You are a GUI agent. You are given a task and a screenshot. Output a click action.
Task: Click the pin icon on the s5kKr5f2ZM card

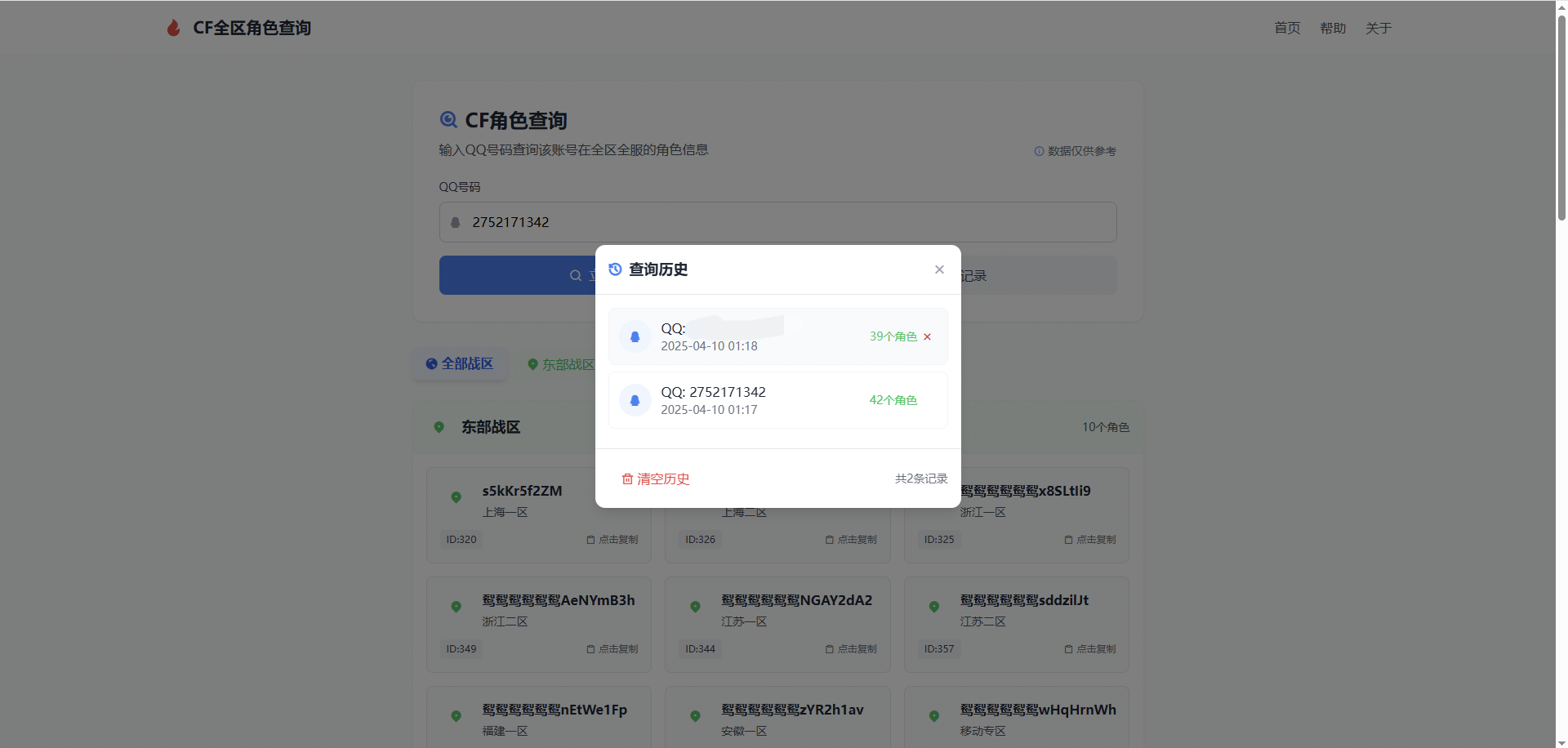(456, 497)
